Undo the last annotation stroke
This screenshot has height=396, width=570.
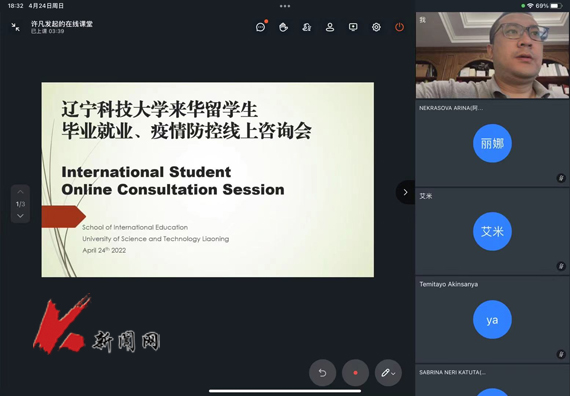pos(322,373)
